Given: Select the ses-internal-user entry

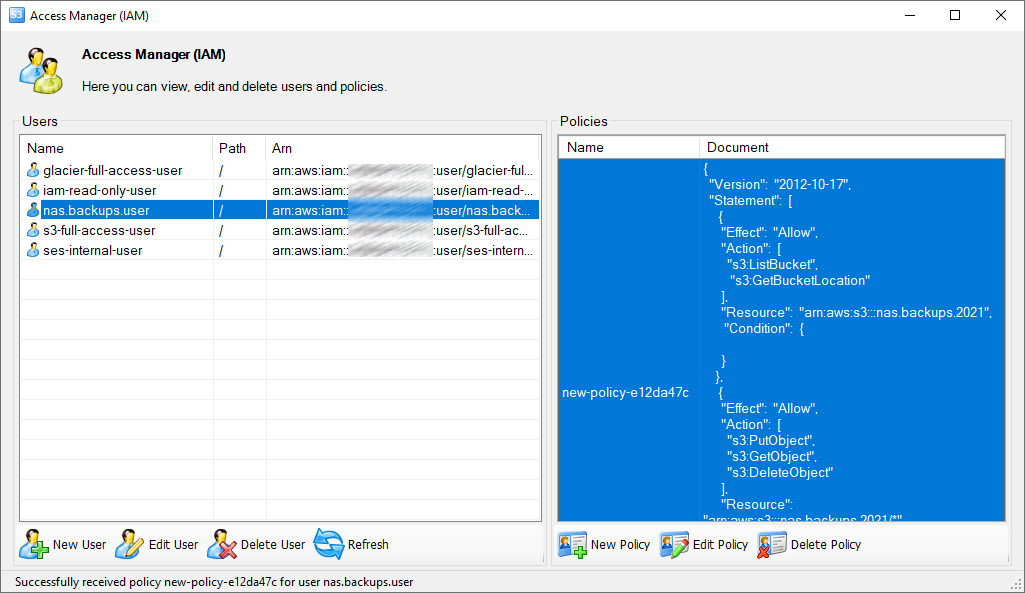Looking at the screenshot, I should coord(100,250).
